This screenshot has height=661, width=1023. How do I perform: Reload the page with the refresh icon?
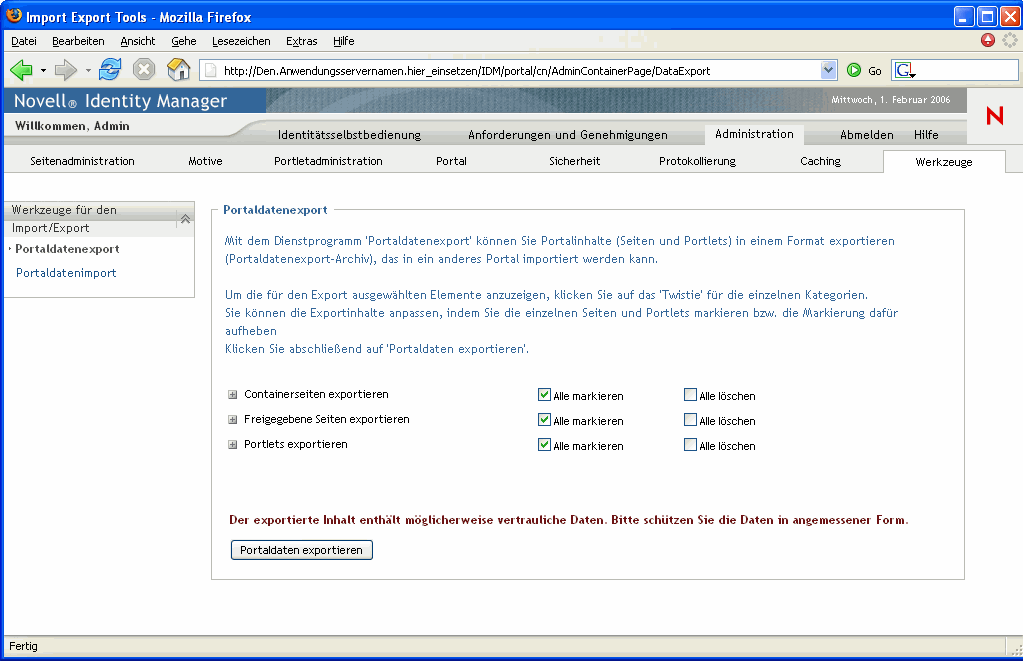110,70
